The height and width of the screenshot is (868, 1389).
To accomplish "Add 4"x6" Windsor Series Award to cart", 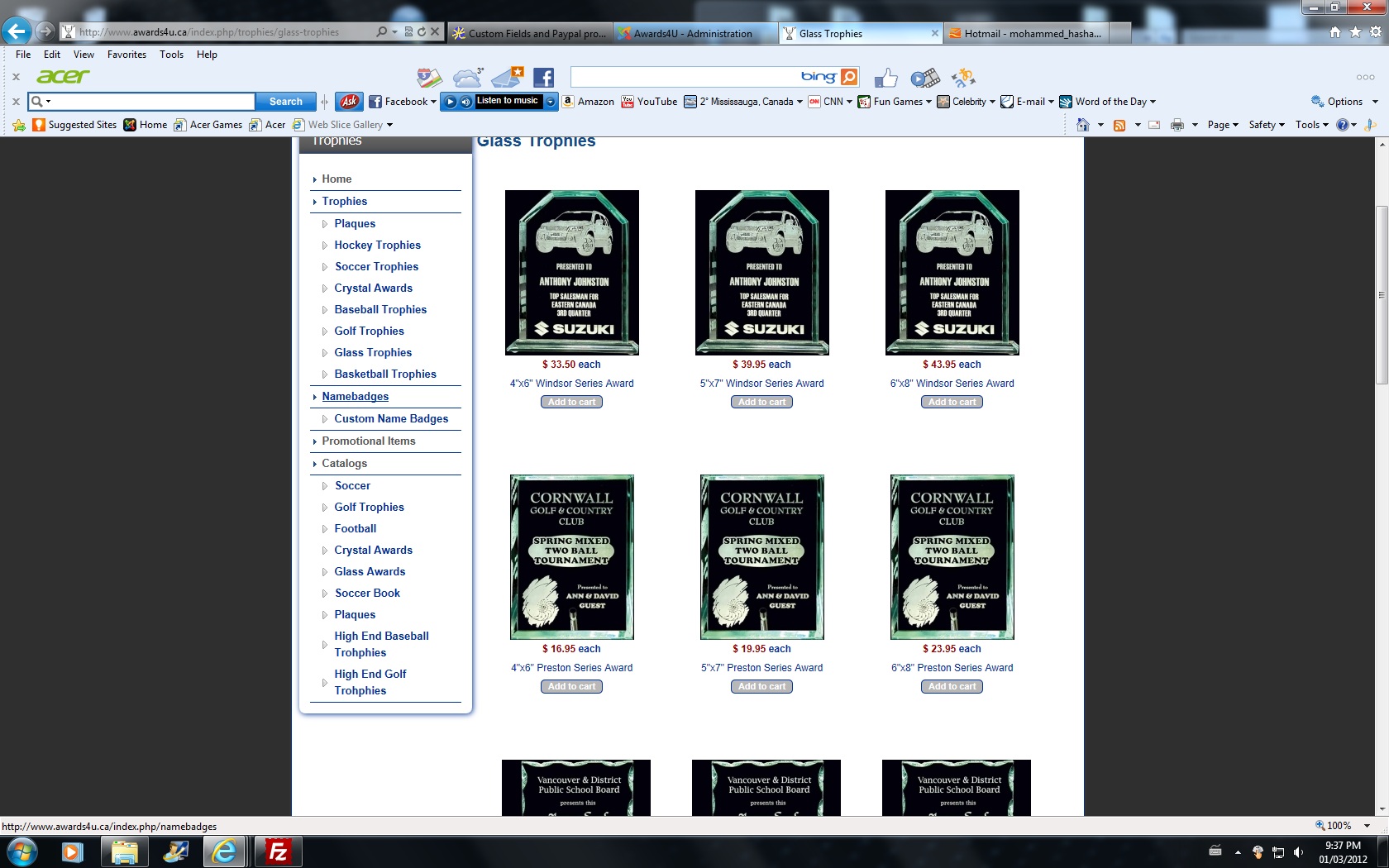I will (572, 402).
